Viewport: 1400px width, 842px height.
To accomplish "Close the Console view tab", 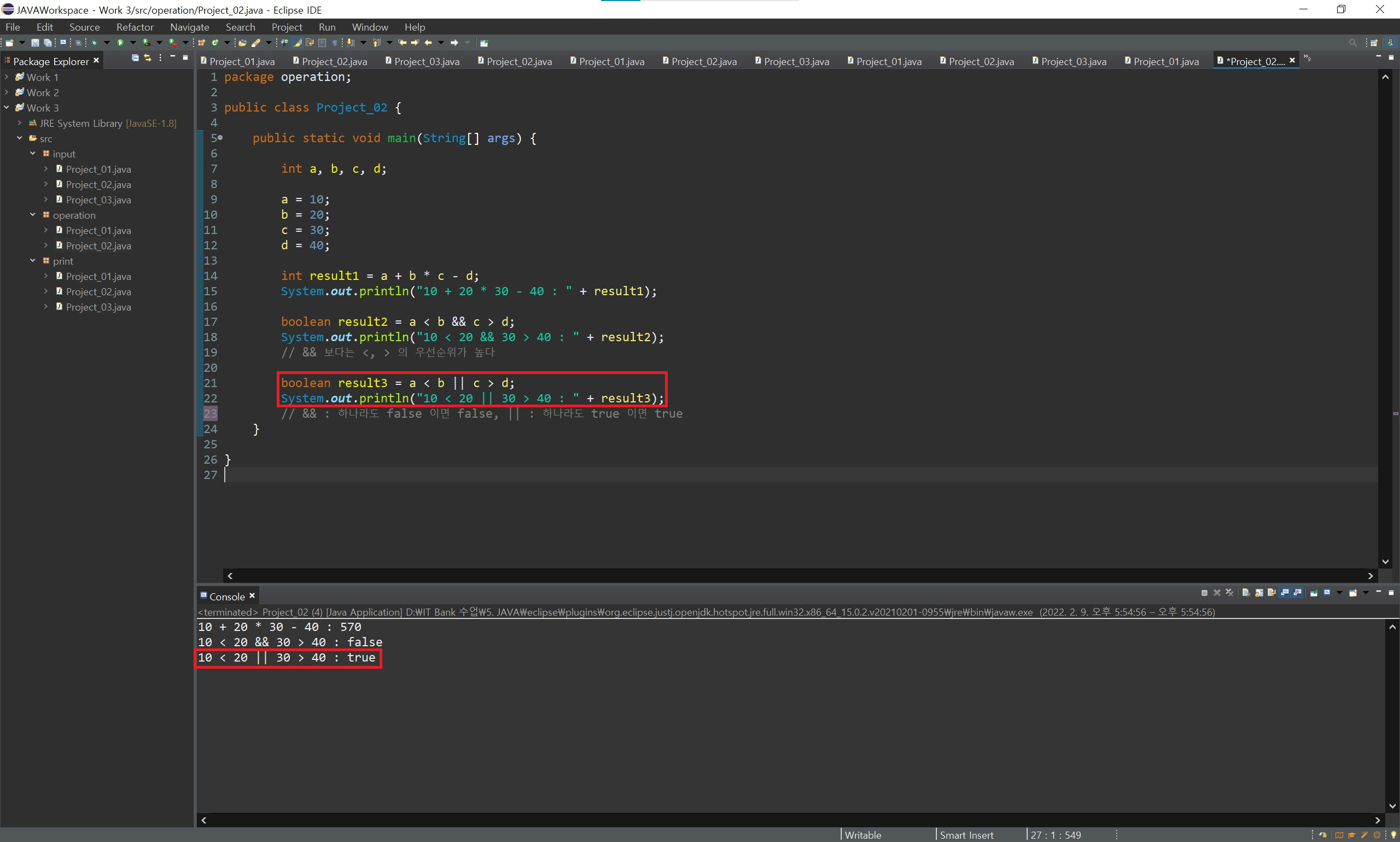I will (252, 596).
